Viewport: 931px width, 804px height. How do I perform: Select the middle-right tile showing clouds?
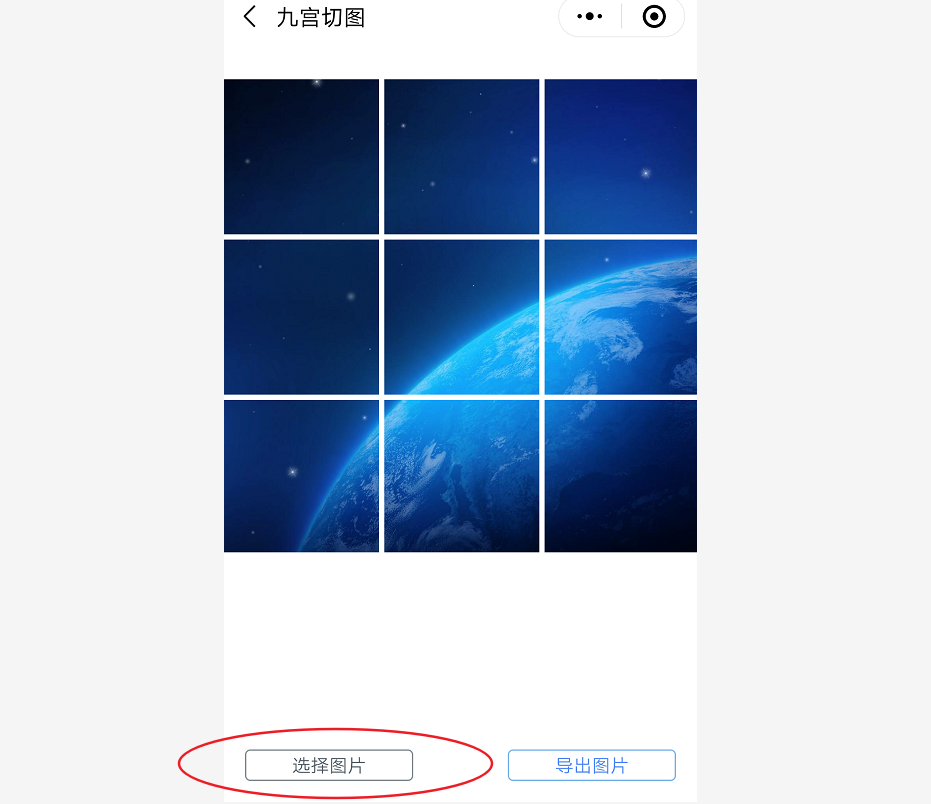pos(620,317)
